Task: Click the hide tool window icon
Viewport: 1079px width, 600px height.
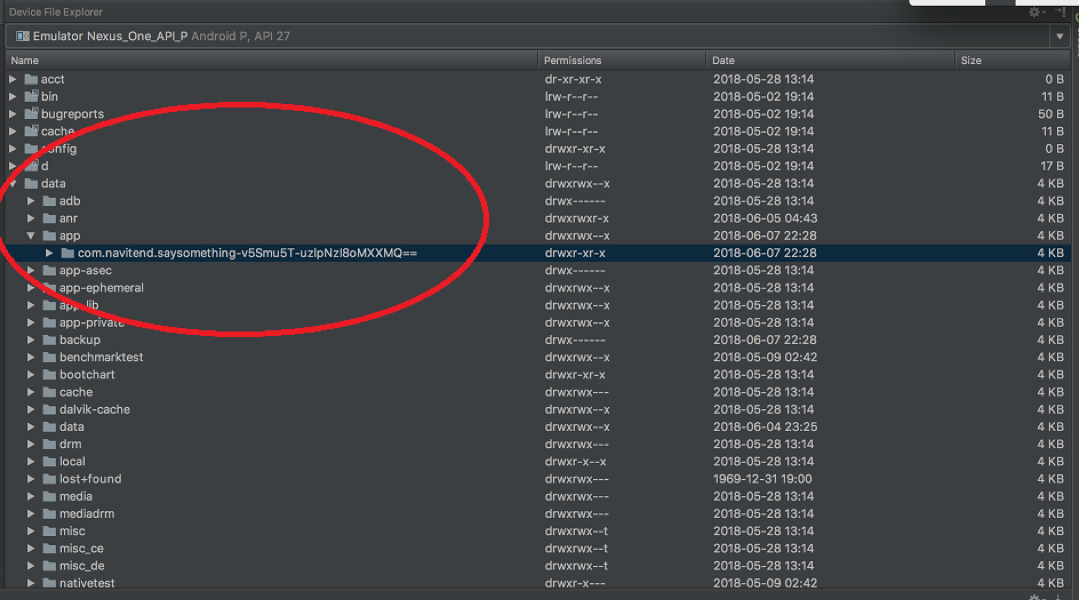Action: coord(1061,12)
